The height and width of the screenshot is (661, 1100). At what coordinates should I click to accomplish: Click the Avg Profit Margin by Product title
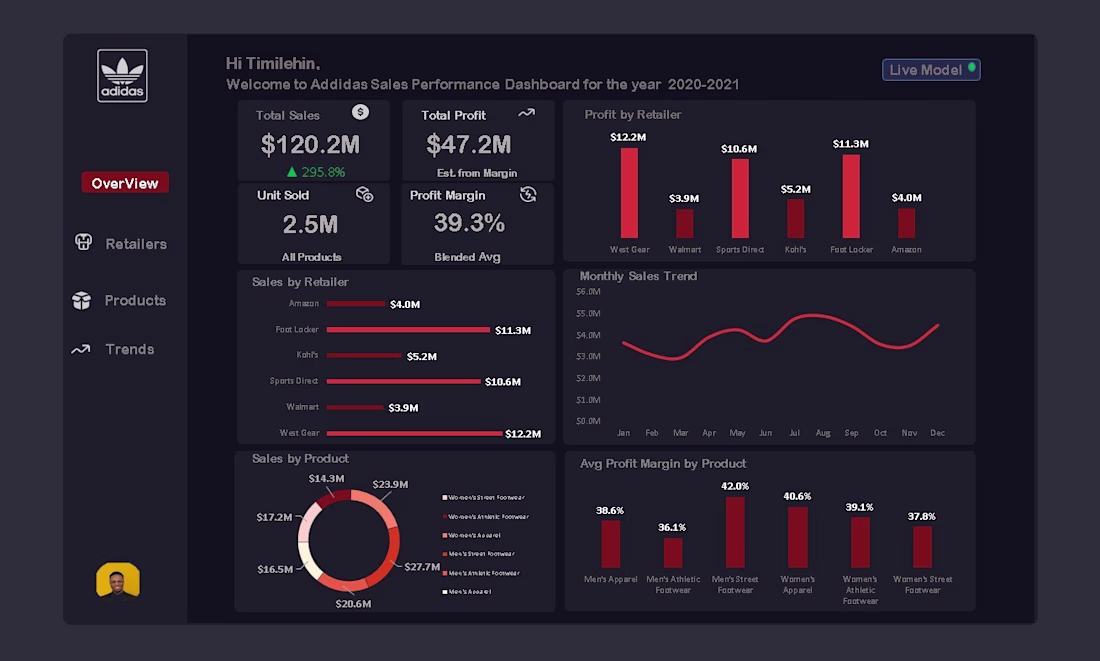(x=663, y=463)
